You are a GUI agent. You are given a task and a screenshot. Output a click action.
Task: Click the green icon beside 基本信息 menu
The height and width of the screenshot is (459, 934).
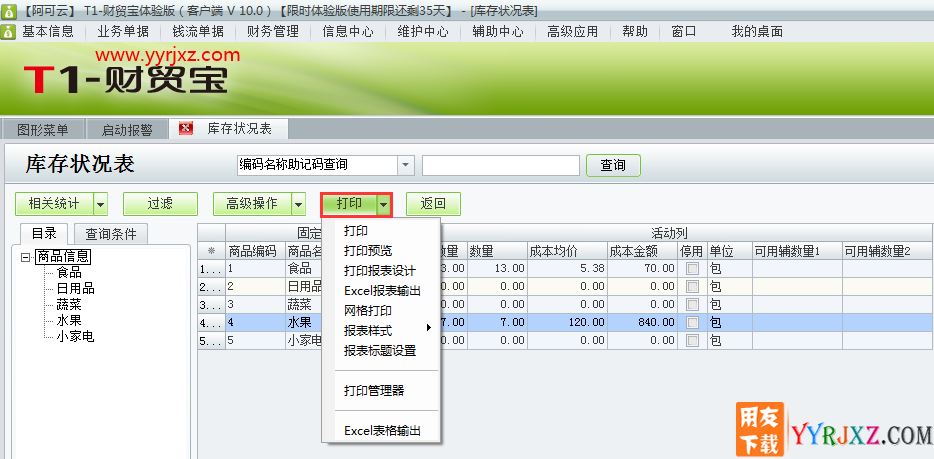(x=8, y=32)
